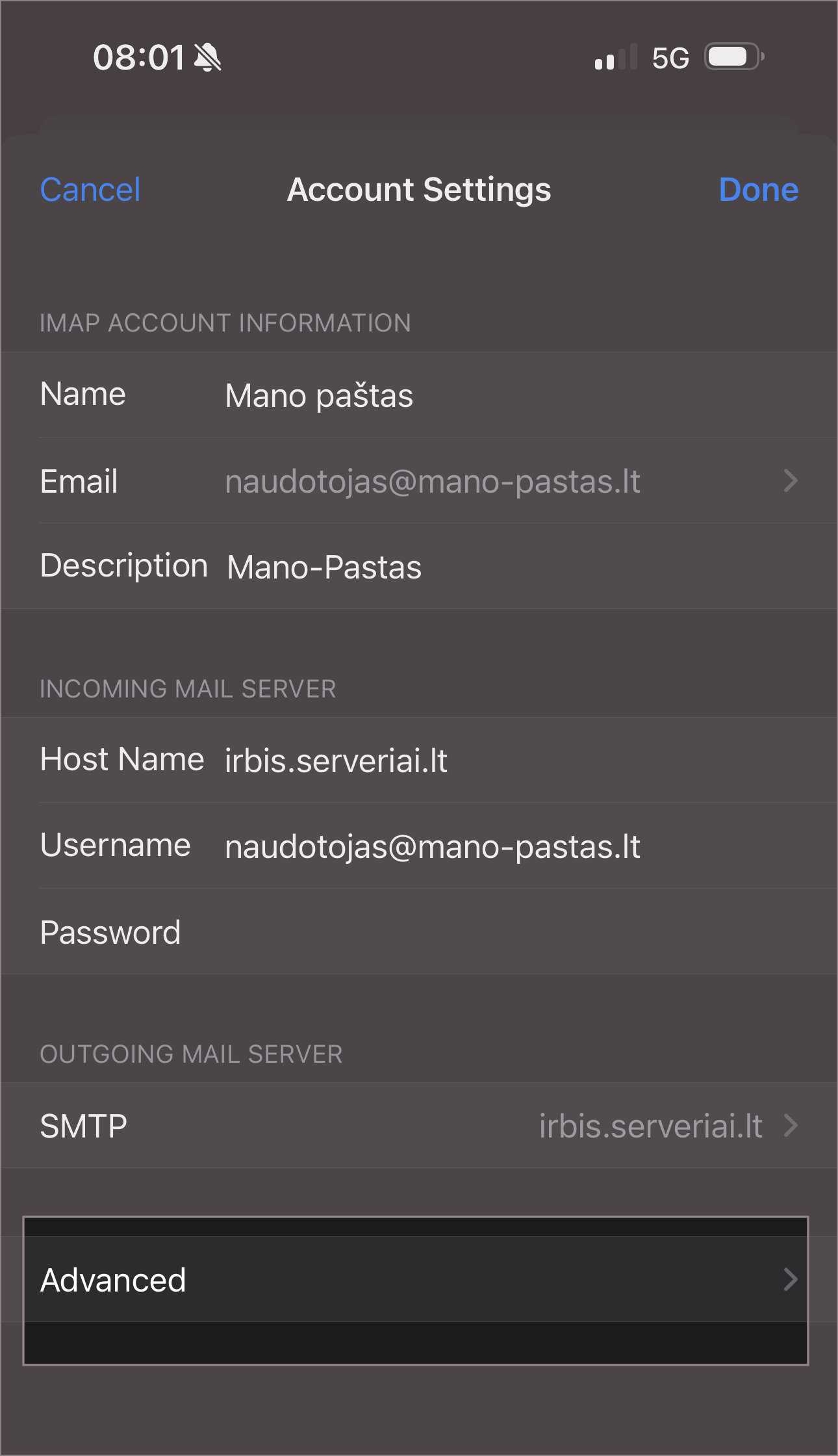Click the chevron on the Email row
The image size is (838, 1456).
[x=790, y=481]
